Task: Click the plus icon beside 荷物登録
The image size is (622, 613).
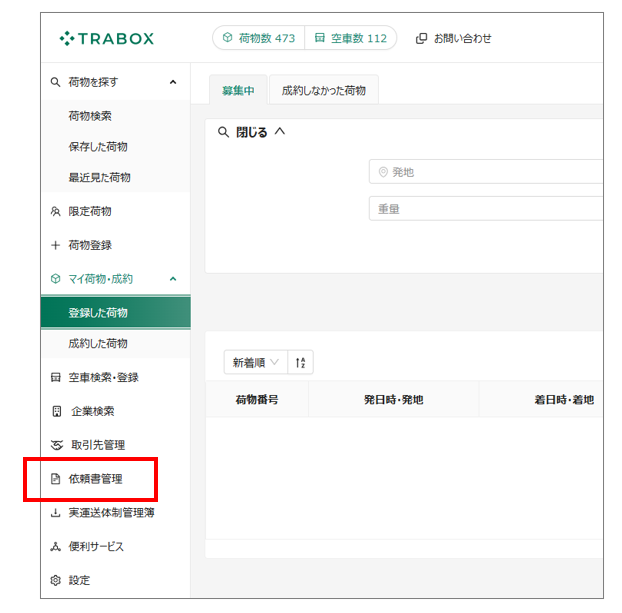Action: (x=56, y=245)
